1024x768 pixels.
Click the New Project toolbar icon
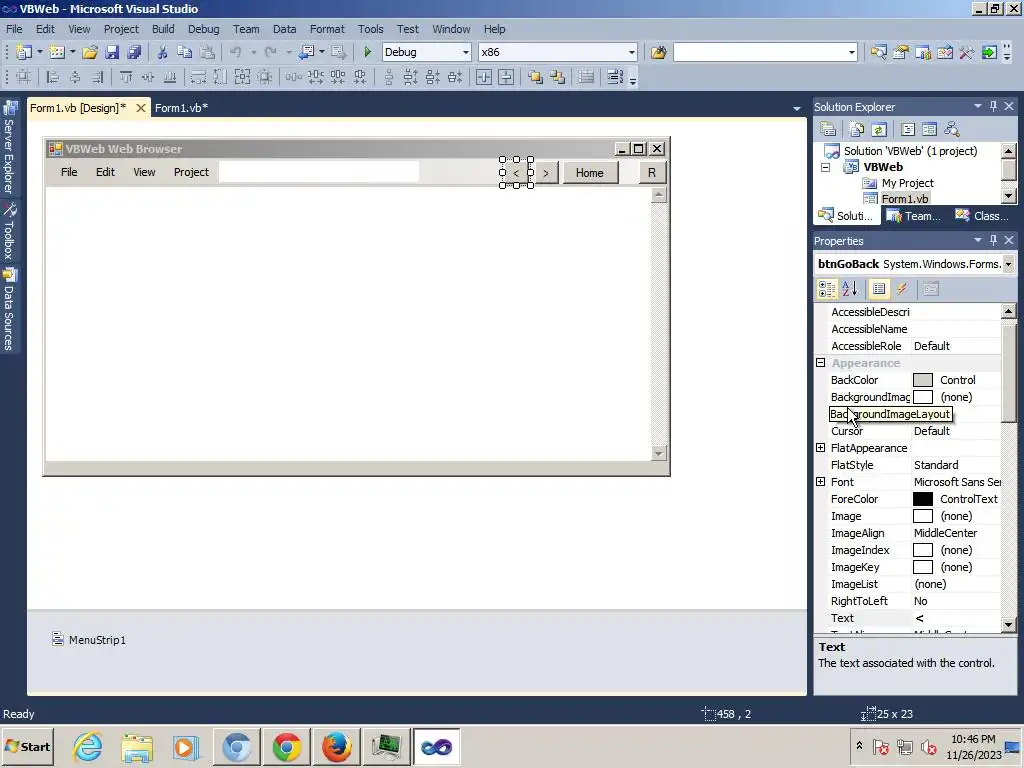coord(24,52)
